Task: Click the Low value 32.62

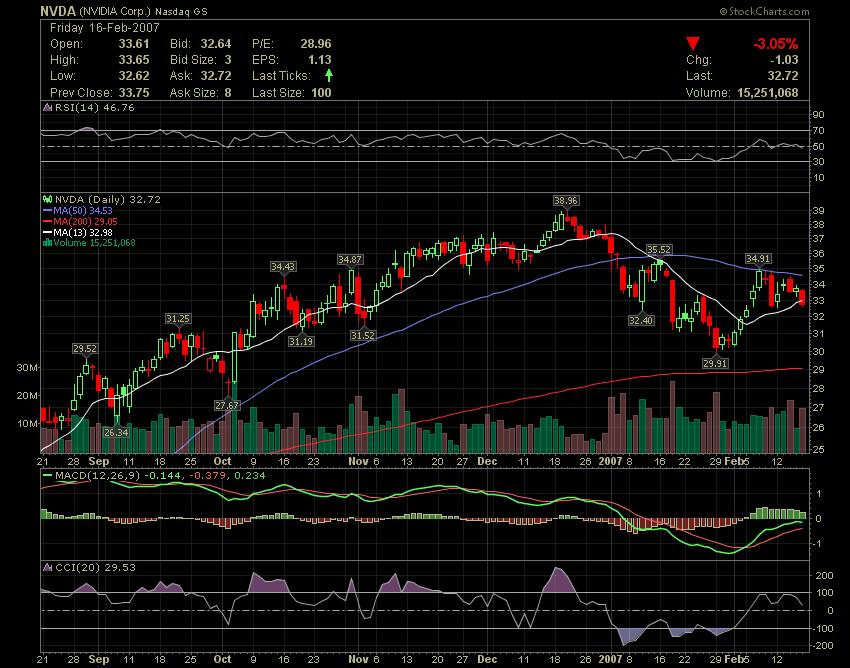Action: pos(134,76)
